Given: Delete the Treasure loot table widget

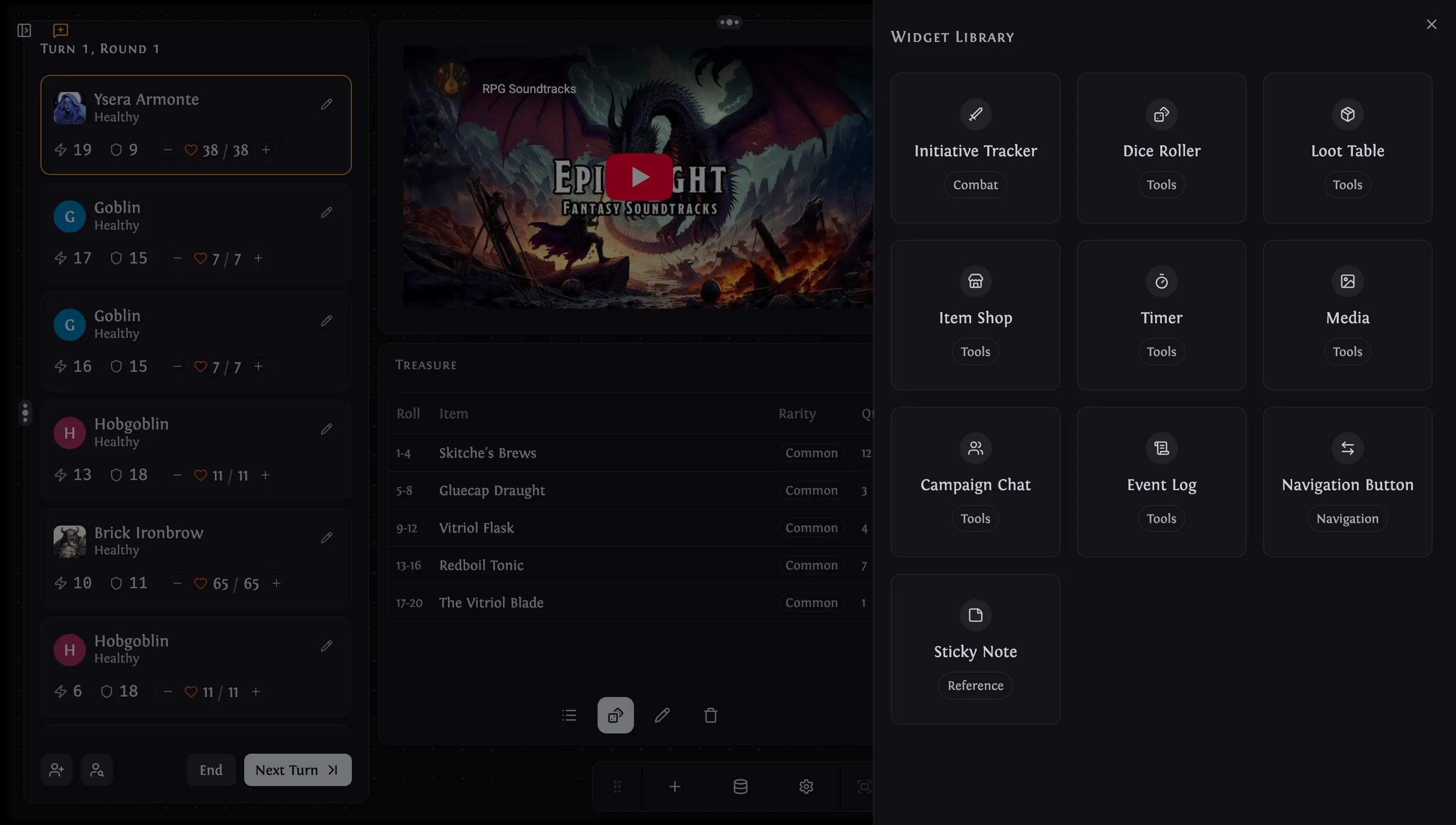Looking at the screenshot, I should point(711,716).
